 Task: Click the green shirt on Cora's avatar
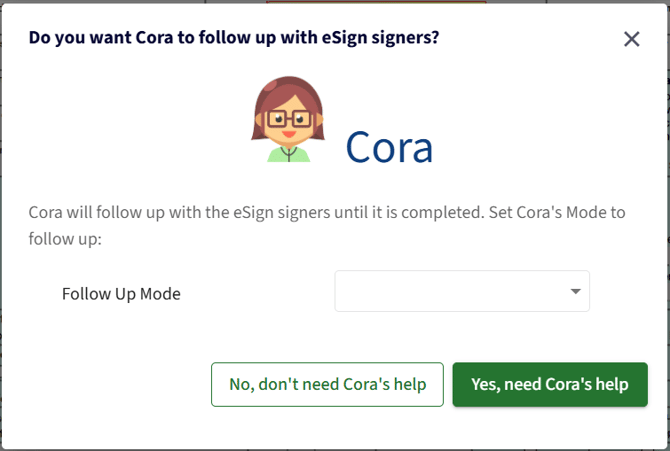point(288,154)
